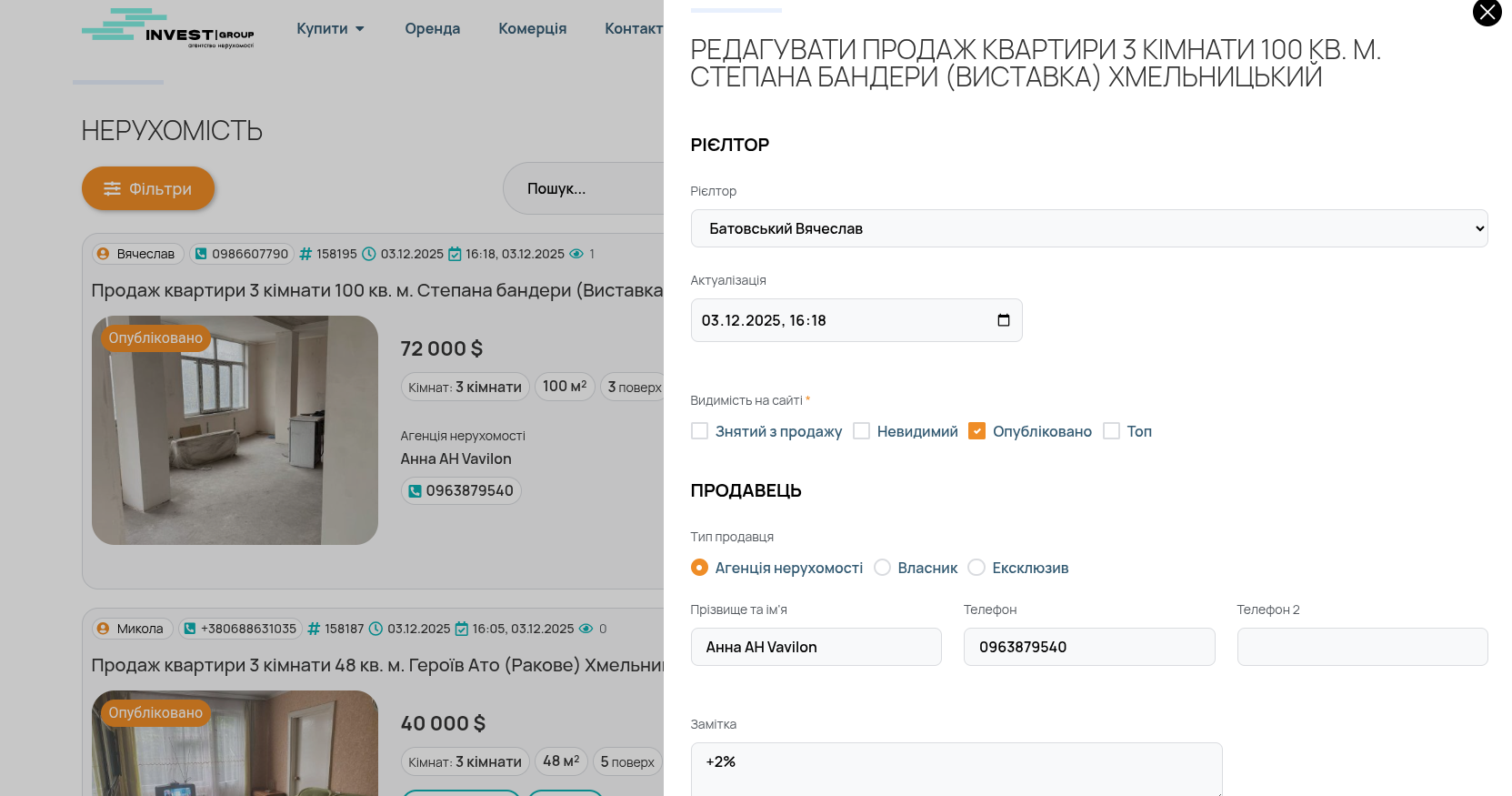Click the hash icon beside ID 158187
The width and height of the screenshot is (1512, 796).
(x=314, y=629)
